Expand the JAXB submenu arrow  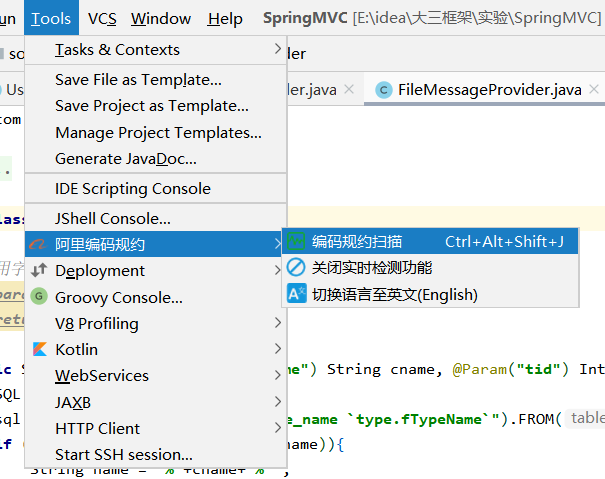point(277,402)
